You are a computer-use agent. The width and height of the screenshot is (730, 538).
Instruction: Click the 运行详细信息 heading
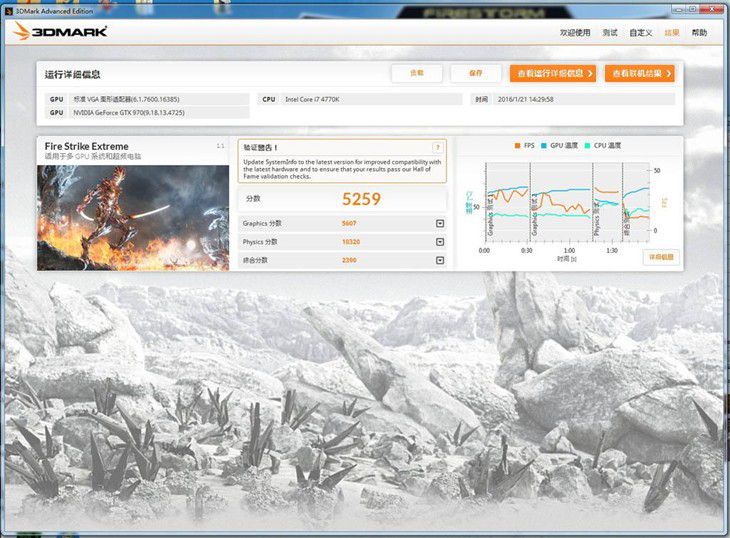72,74
